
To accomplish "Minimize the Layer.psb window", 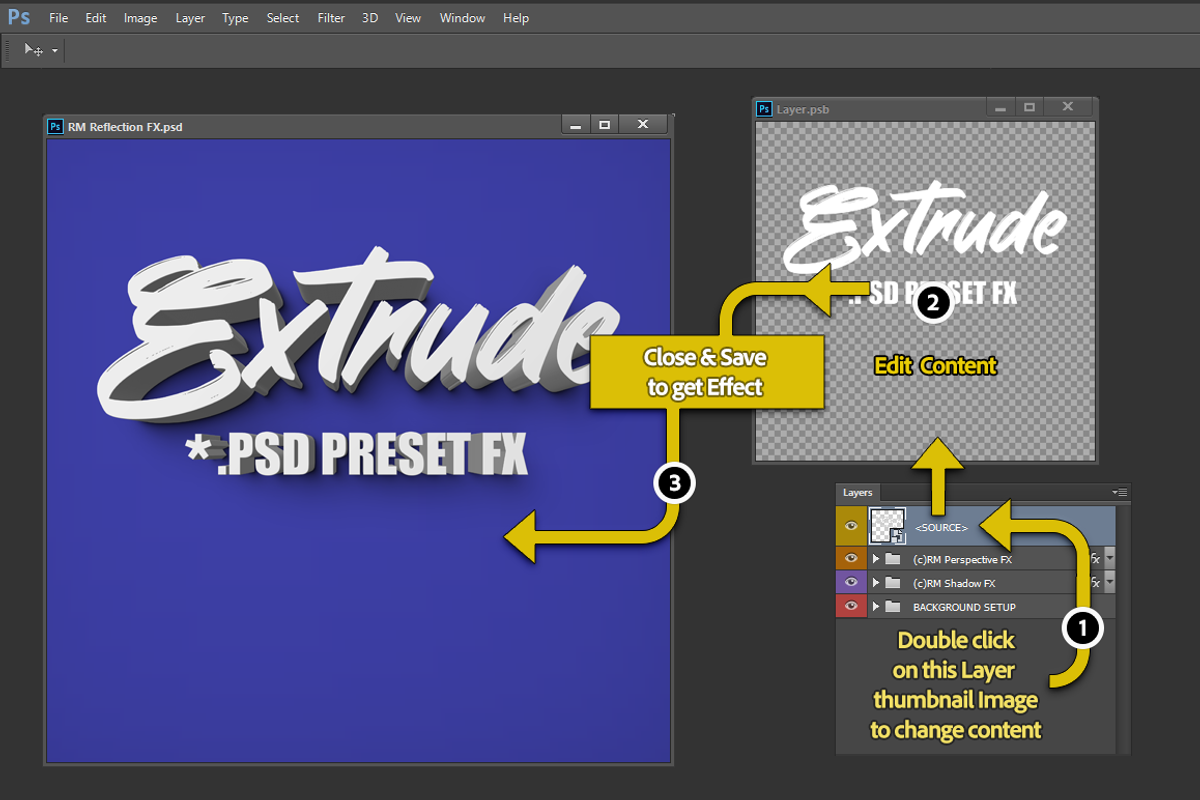I will click(x=999, y=107).
